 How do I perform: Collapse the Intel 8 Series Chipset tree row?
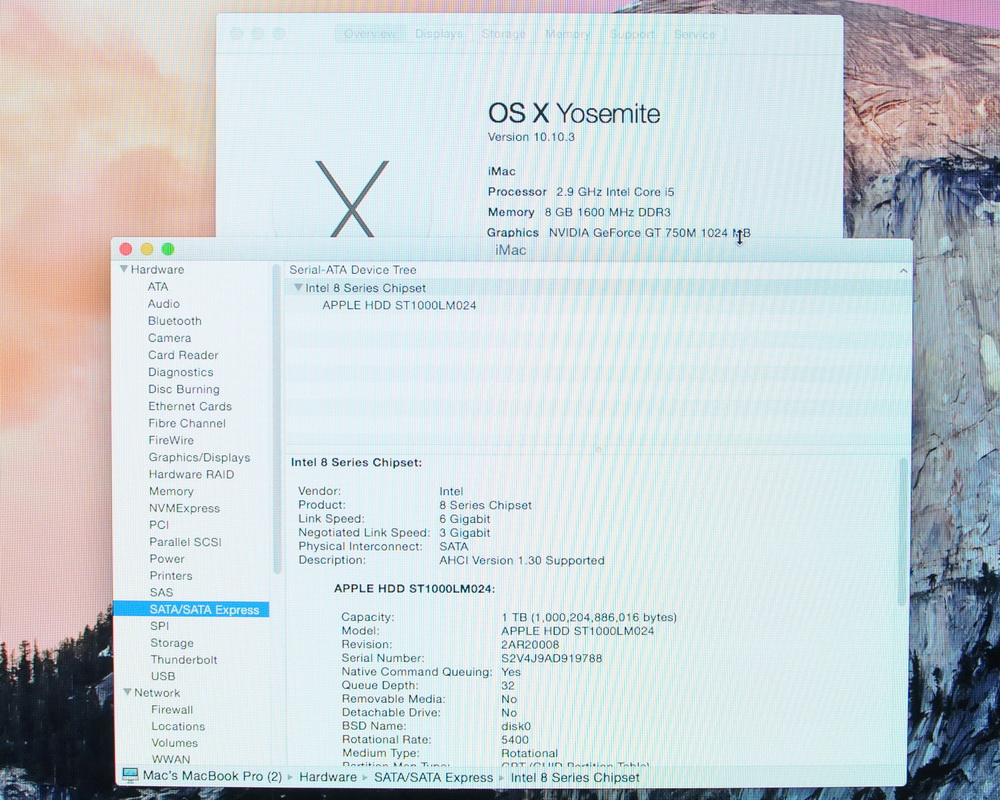point(298,288)
